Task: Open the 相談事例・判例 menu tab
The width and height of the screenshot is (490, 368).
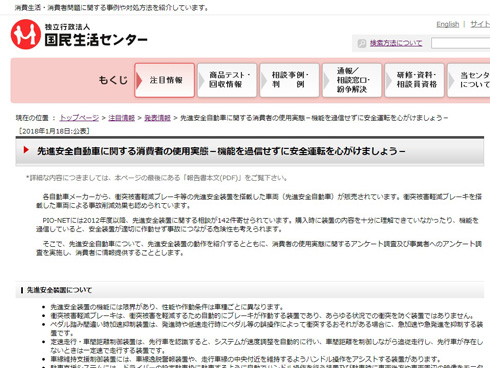Action: click(289, 80)
